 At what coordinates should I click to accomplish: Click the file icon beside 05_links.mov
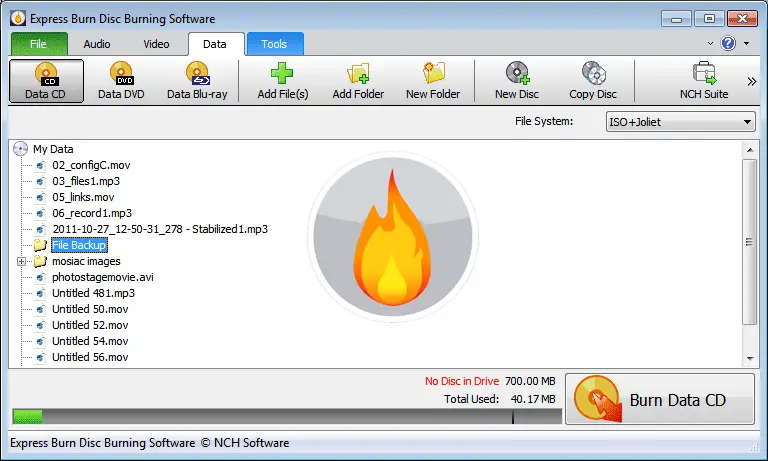40,197
